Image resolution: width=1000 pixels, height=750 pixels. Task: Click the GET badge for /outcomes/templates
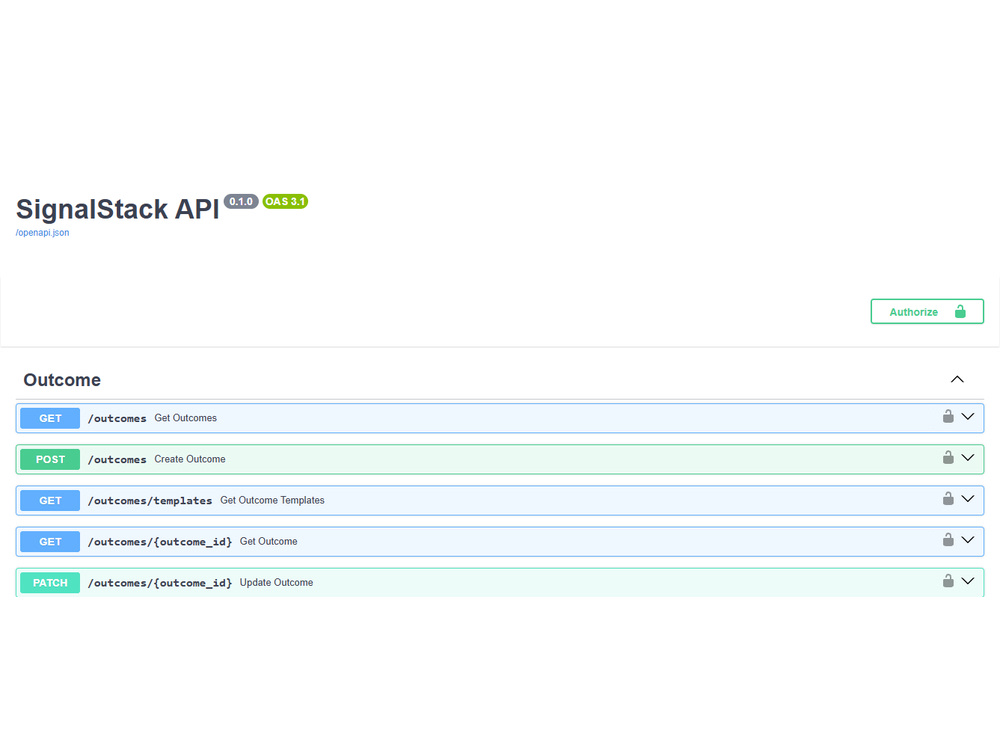click(x=50, y=501)
